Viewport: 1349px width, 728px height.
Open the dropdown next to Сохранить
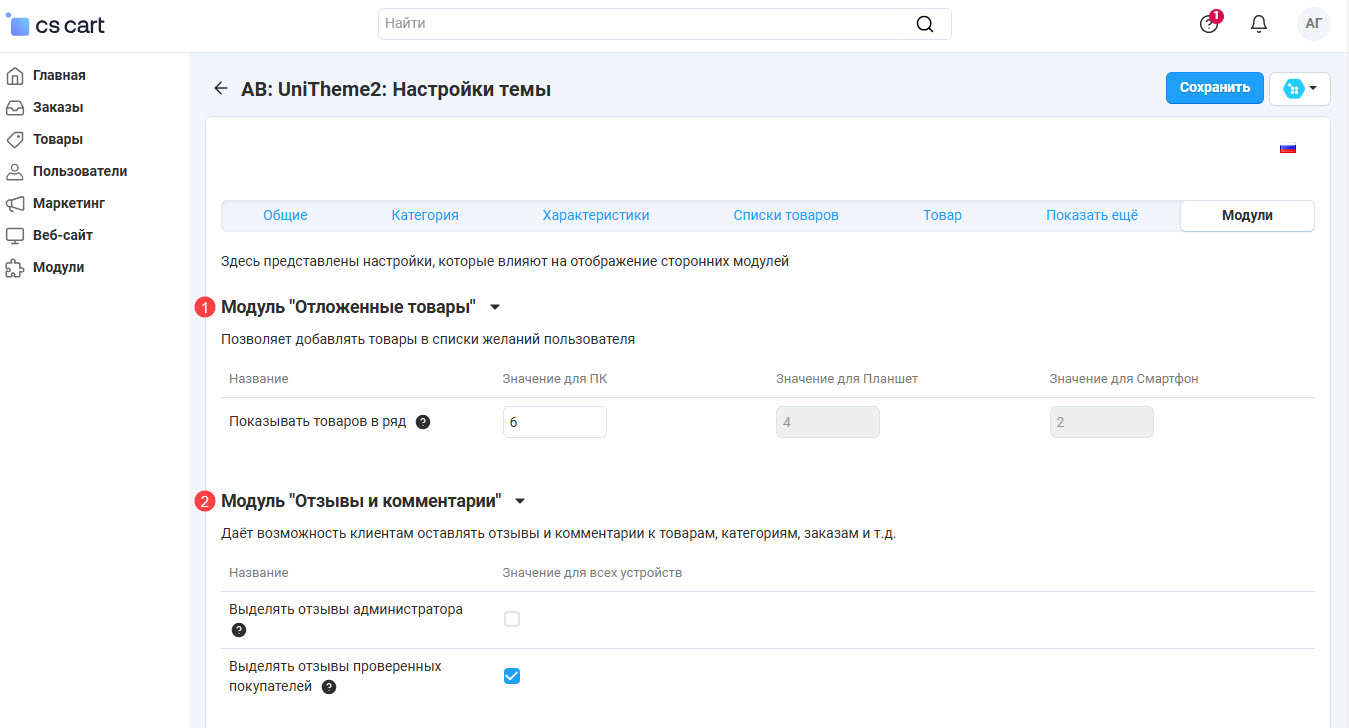point(1300,88)
